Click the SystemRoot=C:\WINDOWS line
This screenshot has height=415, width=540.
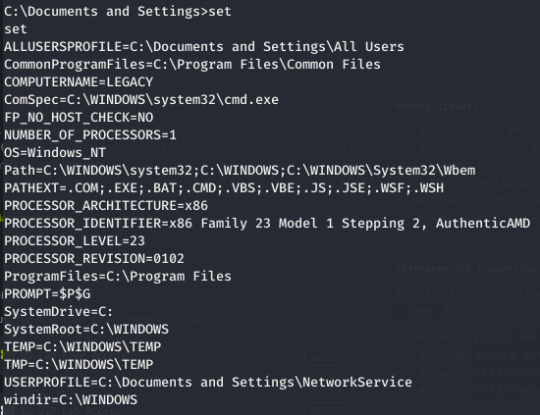[x=86, y=330]
